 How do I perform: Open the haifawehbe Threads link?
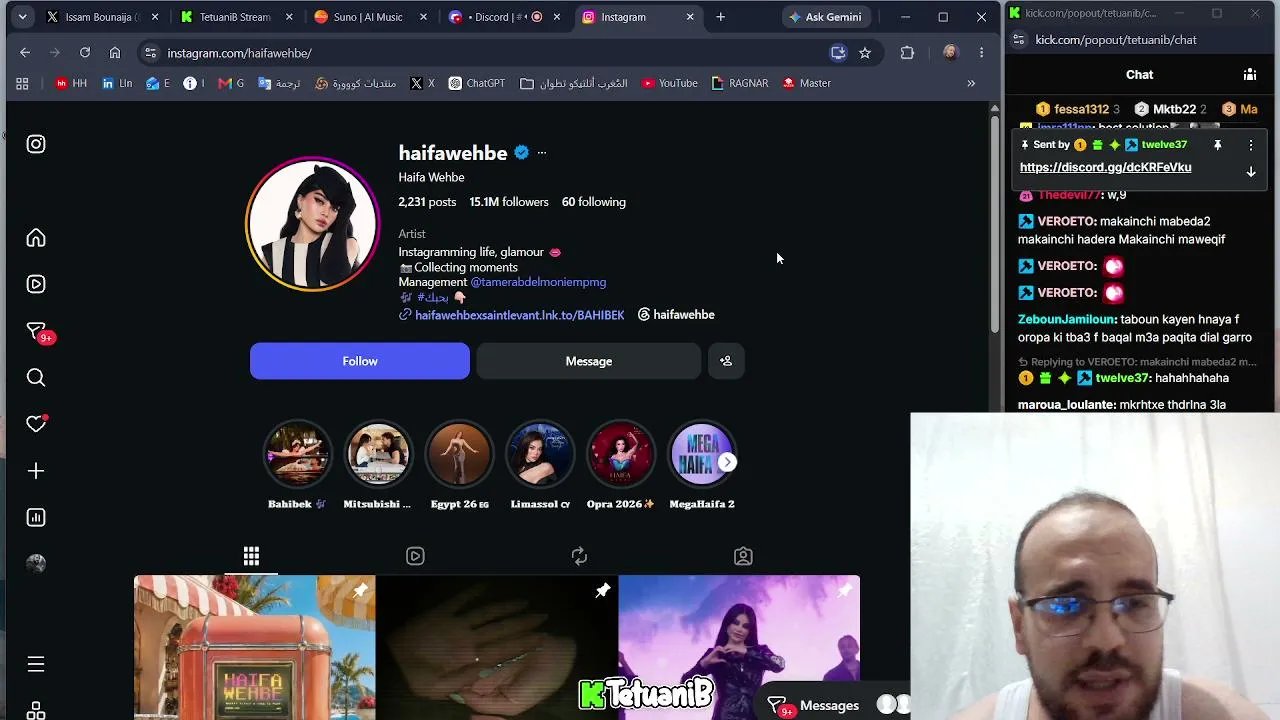pos(676,315)
